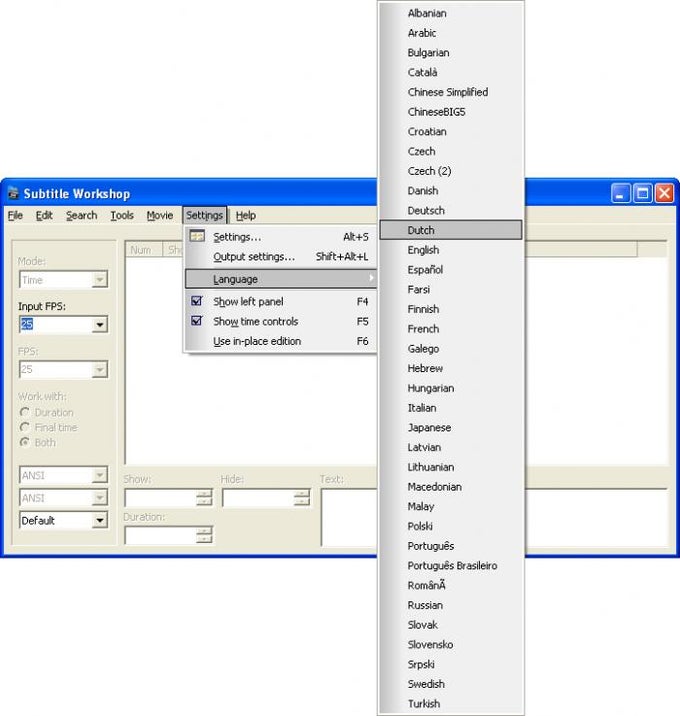This screenshot has height=716, width=680.
Task: Select Japanese language
Action: click(451, 427)
